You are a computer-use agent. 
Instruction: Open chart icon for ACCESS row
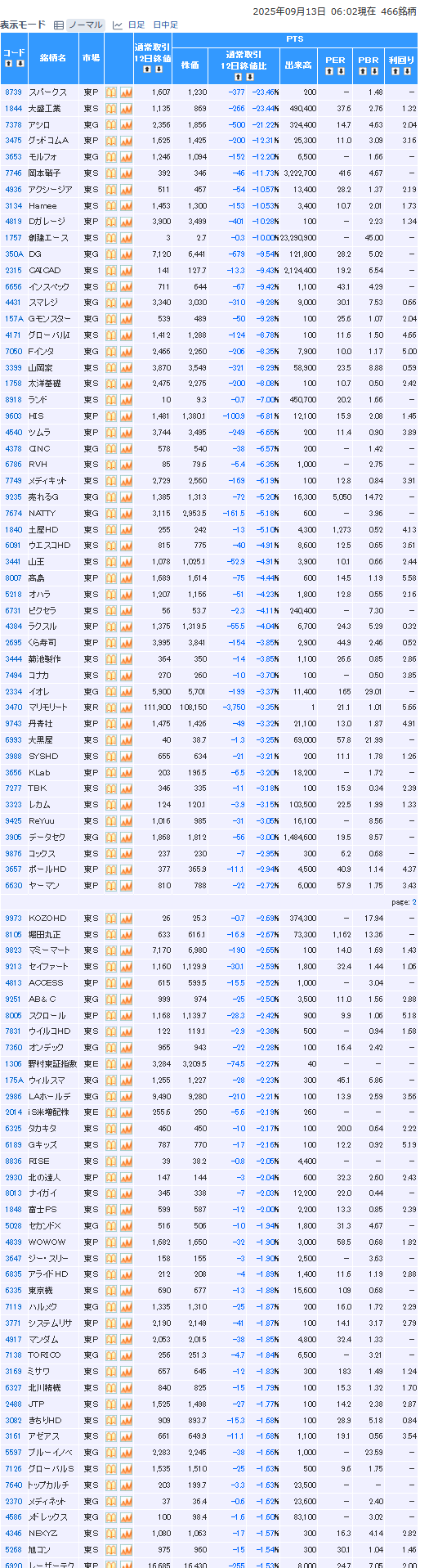point(126,983)
